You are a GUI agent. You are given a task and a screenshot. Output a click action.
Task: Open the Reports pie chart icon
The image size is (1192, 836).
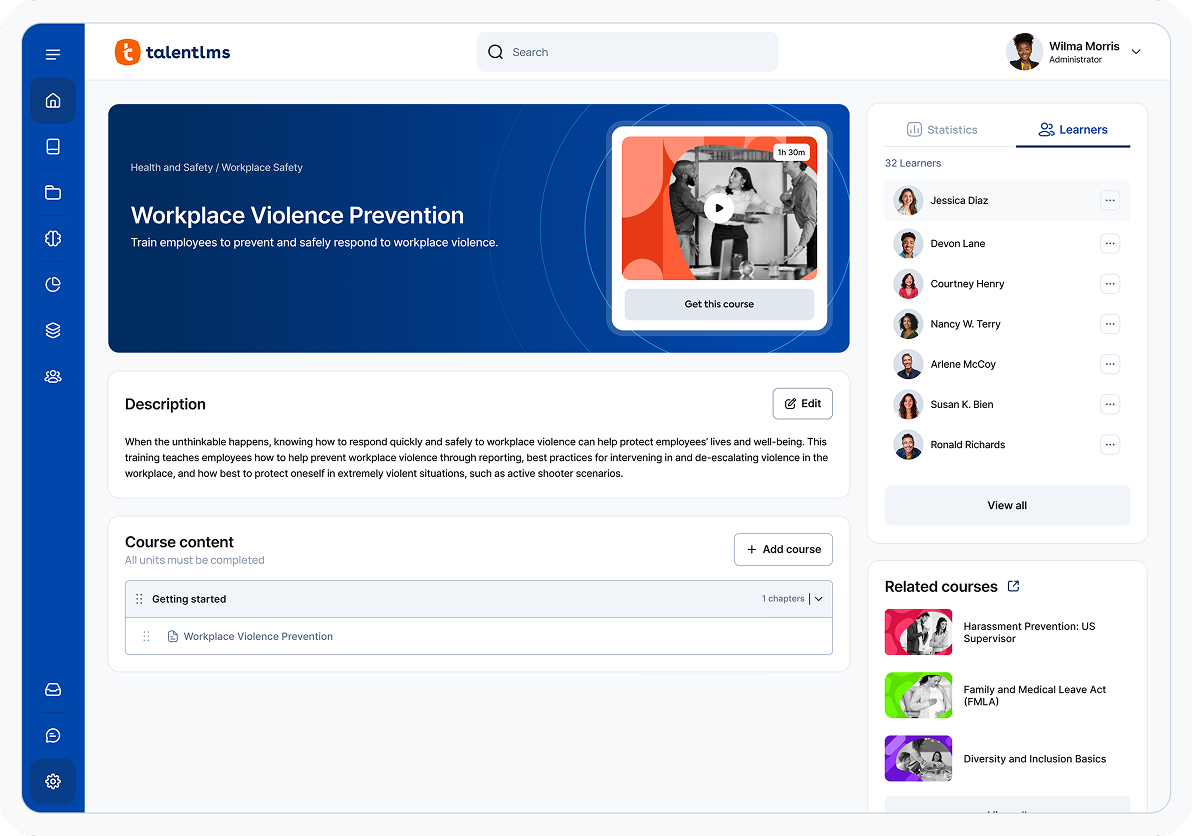tap(53, 284)
